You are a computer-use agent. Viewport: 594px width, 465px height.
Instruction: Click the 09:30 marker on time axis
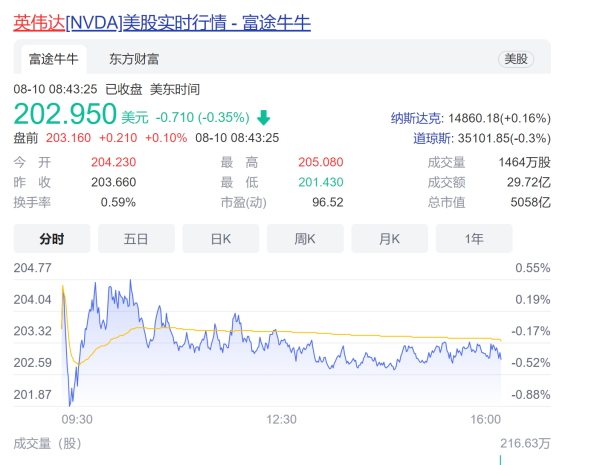(77, 420)
